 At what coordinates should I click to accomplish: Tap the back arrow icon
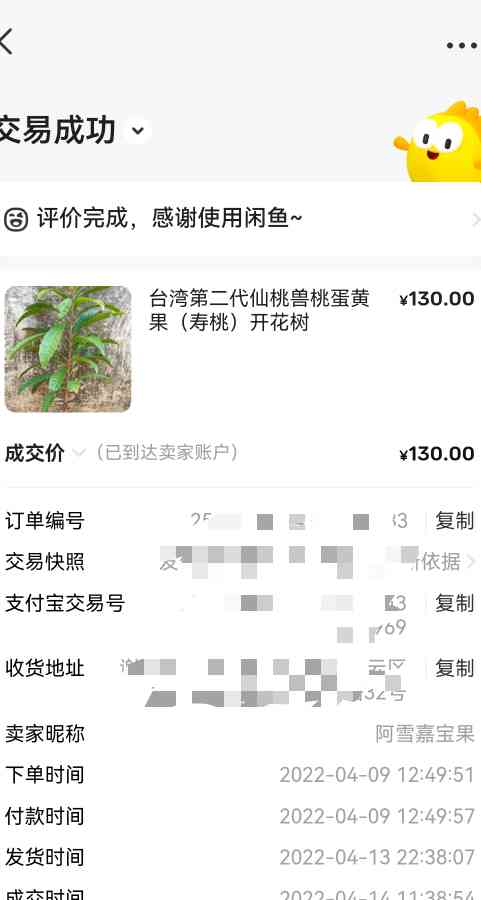[5, 41]
